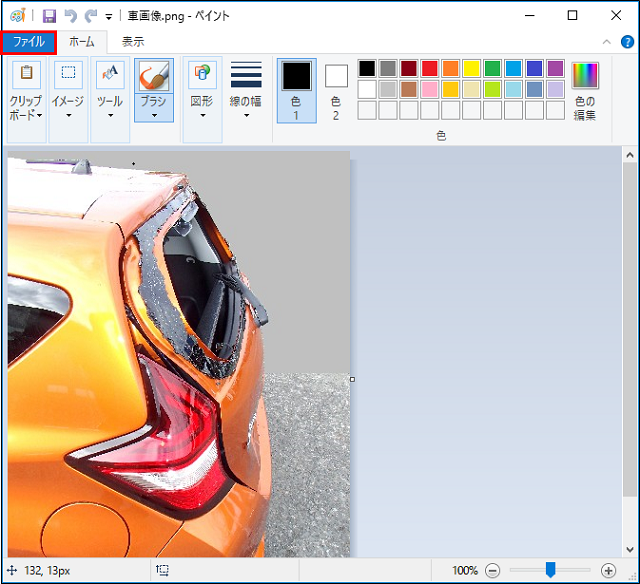Click the redo arrow in title bar

click(91, 16)
